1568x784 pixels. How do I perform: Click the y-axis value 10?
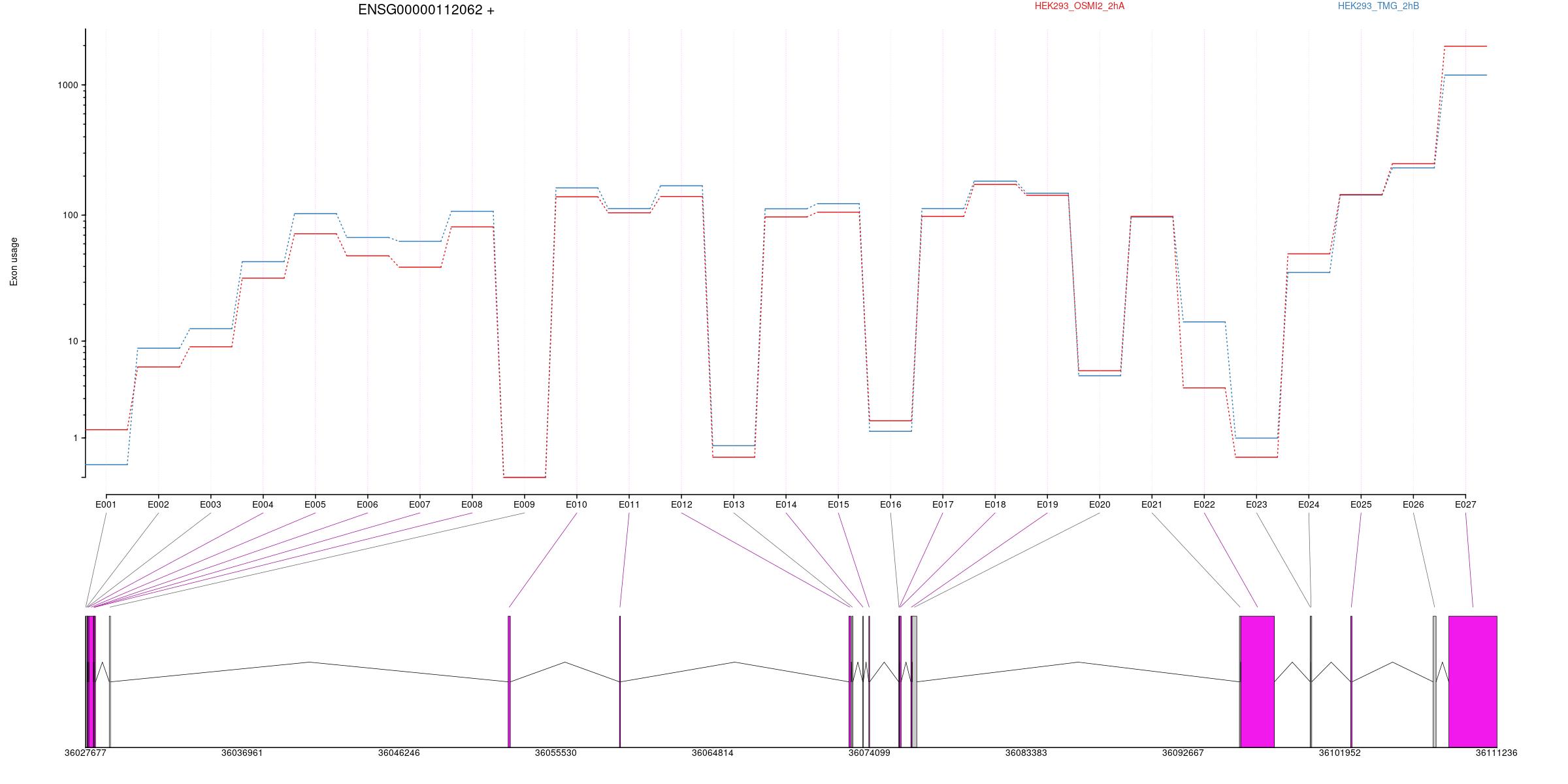73,341
